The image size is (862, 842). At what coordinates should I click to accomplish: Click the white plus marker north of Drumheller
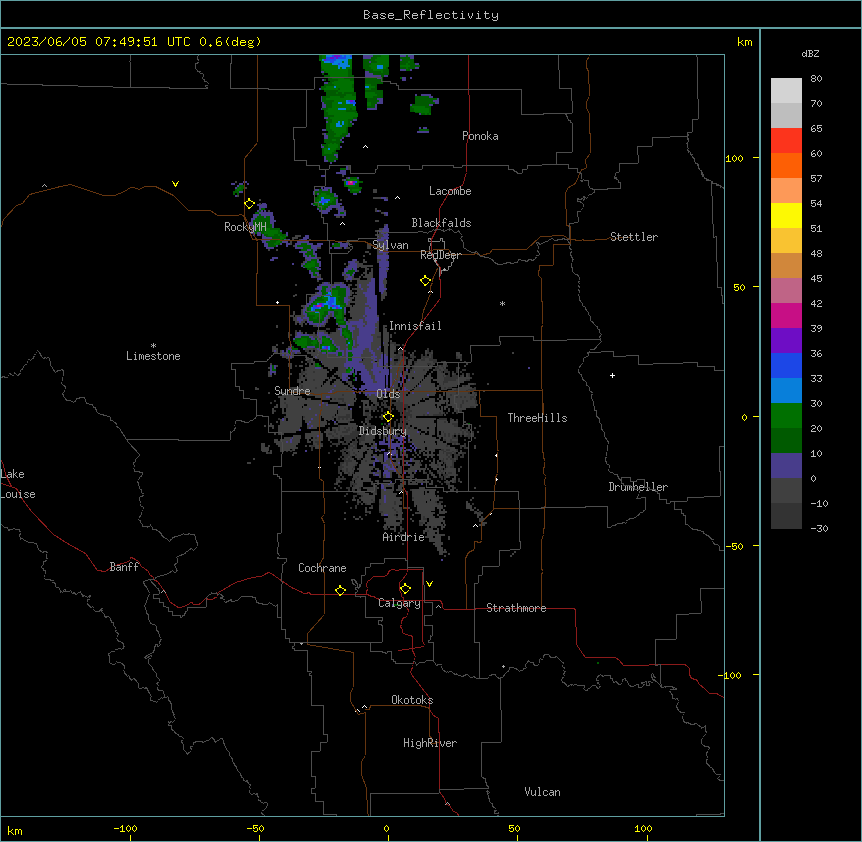(612, 375)
